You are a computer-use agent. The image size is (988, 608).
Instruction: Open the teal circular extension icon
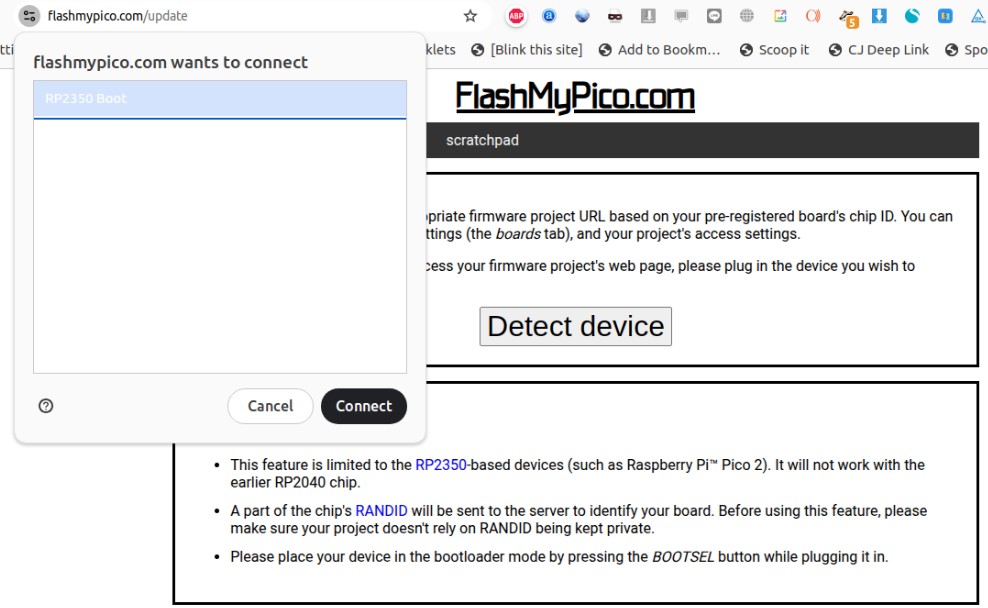pyautogui.click(x=912, y=16)
